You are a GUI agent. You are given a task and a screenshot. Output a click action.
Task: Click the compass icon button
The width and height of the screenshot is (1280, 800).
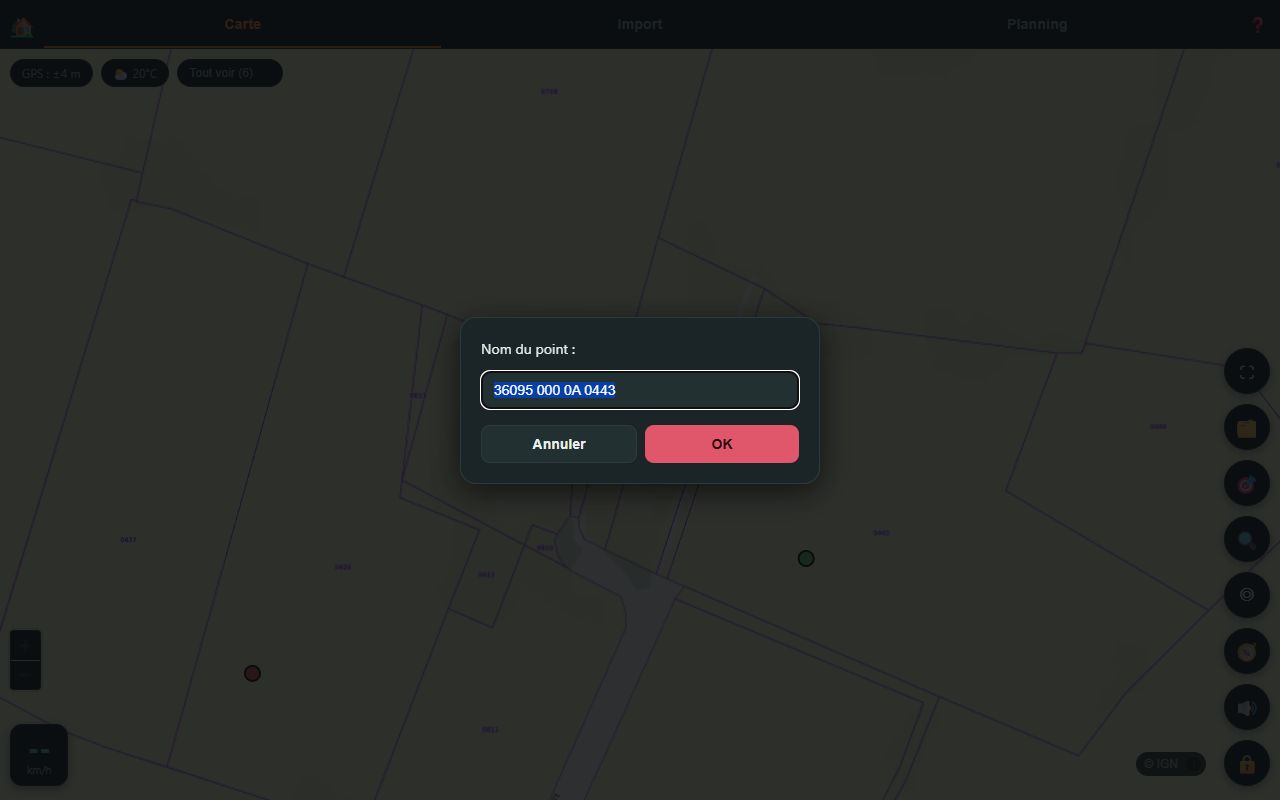pyautogui.click(x=1247, y=651)
